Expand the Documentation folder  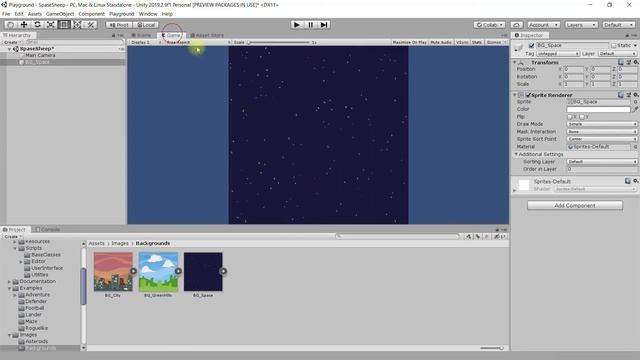pyautogui.click(x=9, y=282)
